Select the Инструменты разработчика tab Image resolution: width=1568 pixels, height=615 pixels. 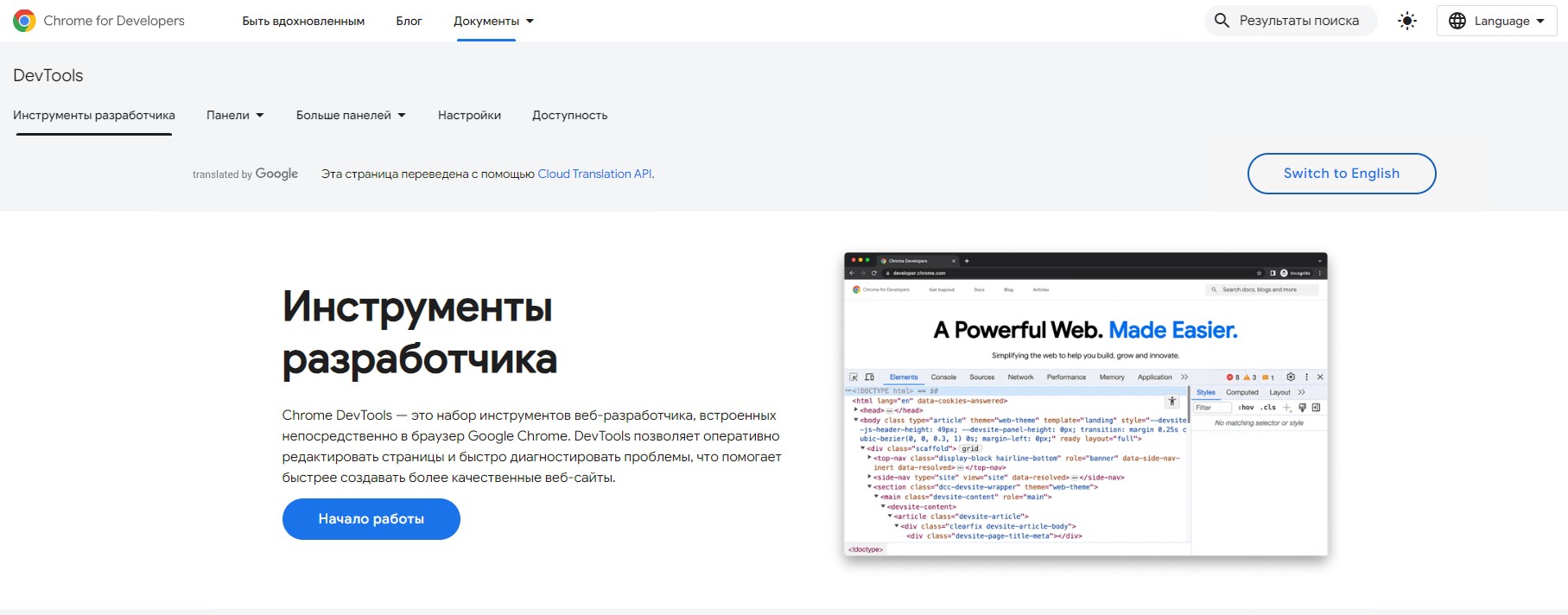point(94,115)
